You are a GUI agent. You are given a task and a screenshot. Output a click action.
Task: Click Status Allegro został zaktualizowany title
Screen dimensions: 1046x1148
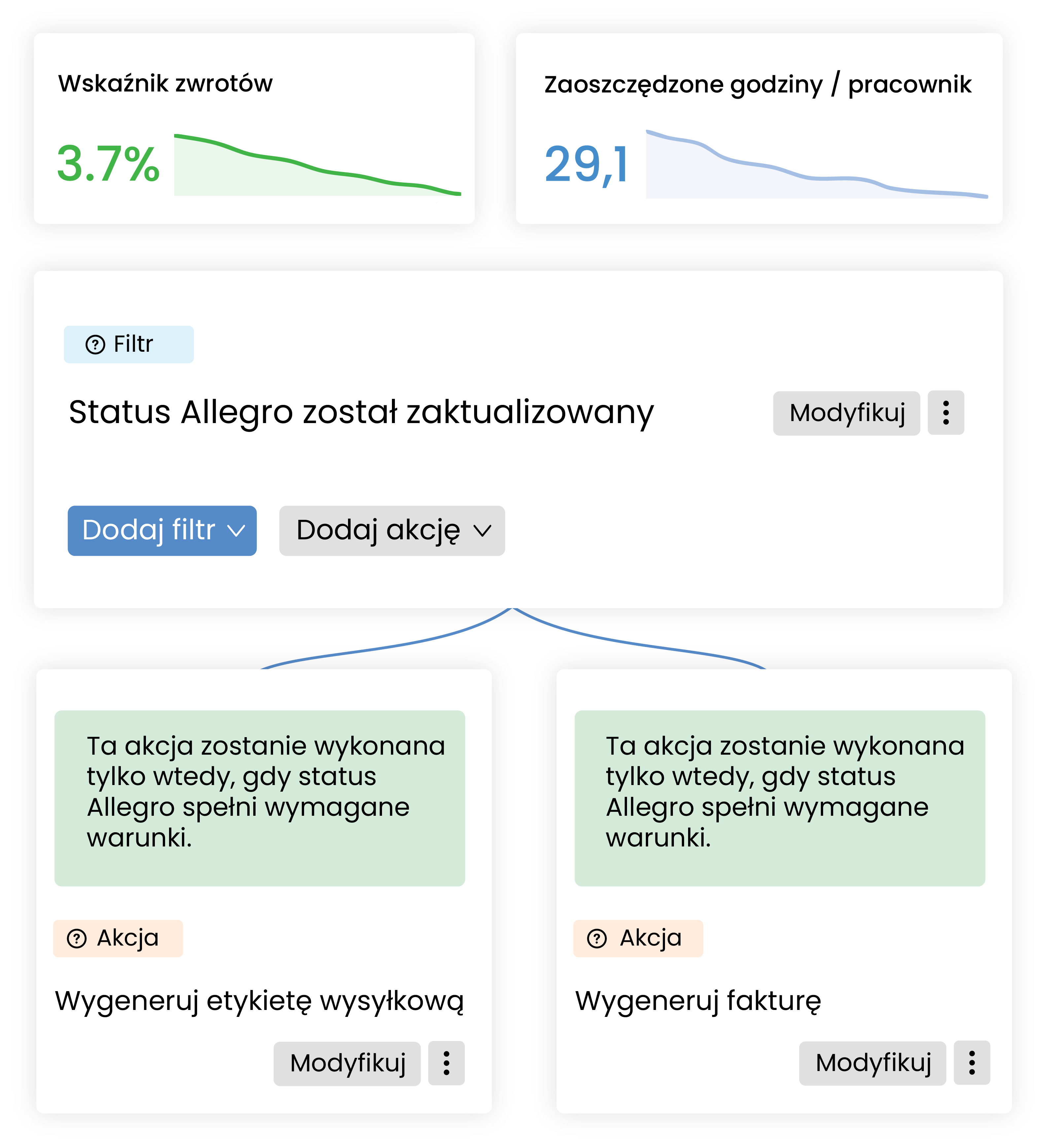361,413
